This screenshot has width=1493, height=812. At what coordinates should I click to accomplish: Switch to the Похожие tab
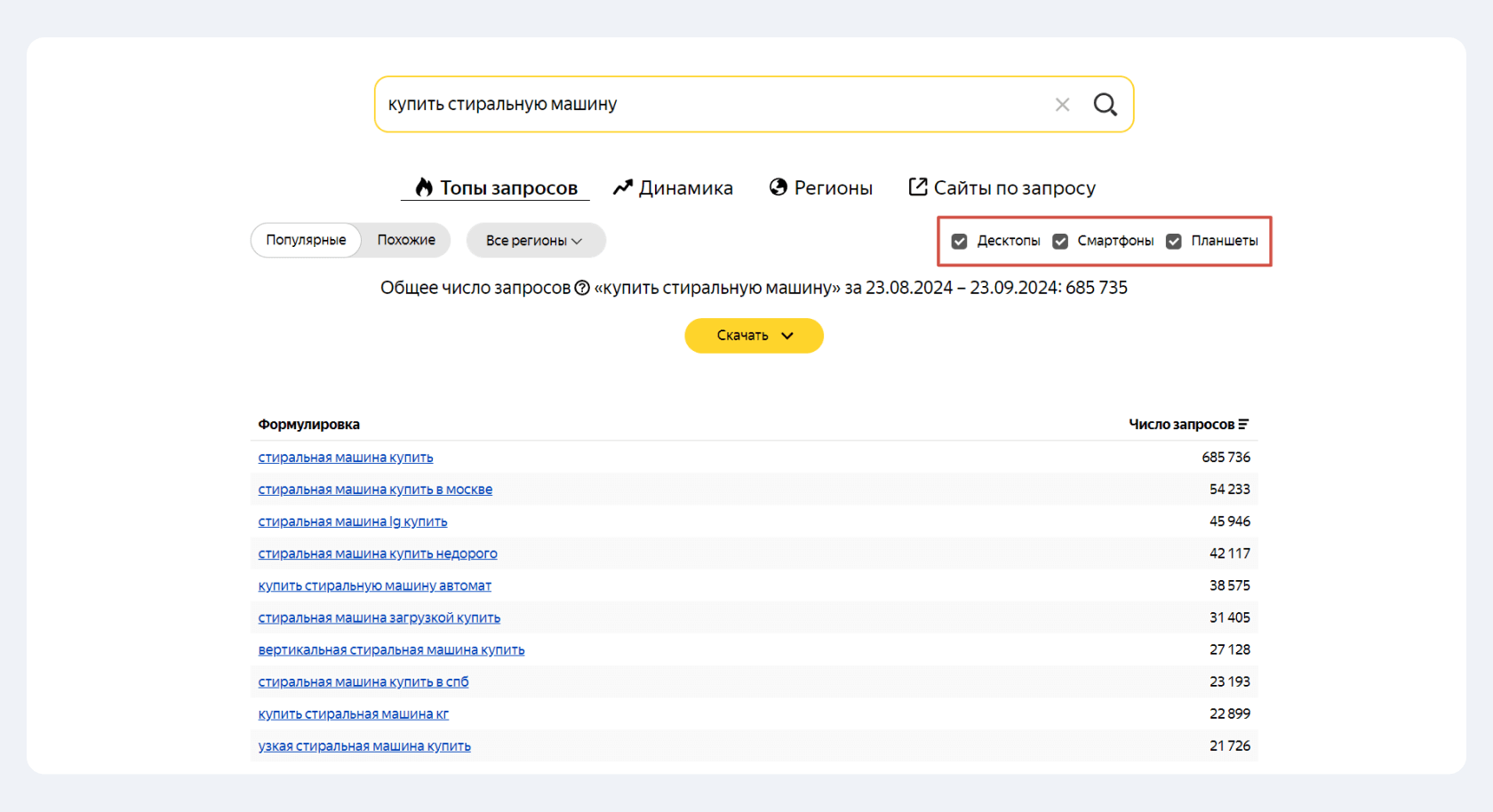[x=406, y=240]
